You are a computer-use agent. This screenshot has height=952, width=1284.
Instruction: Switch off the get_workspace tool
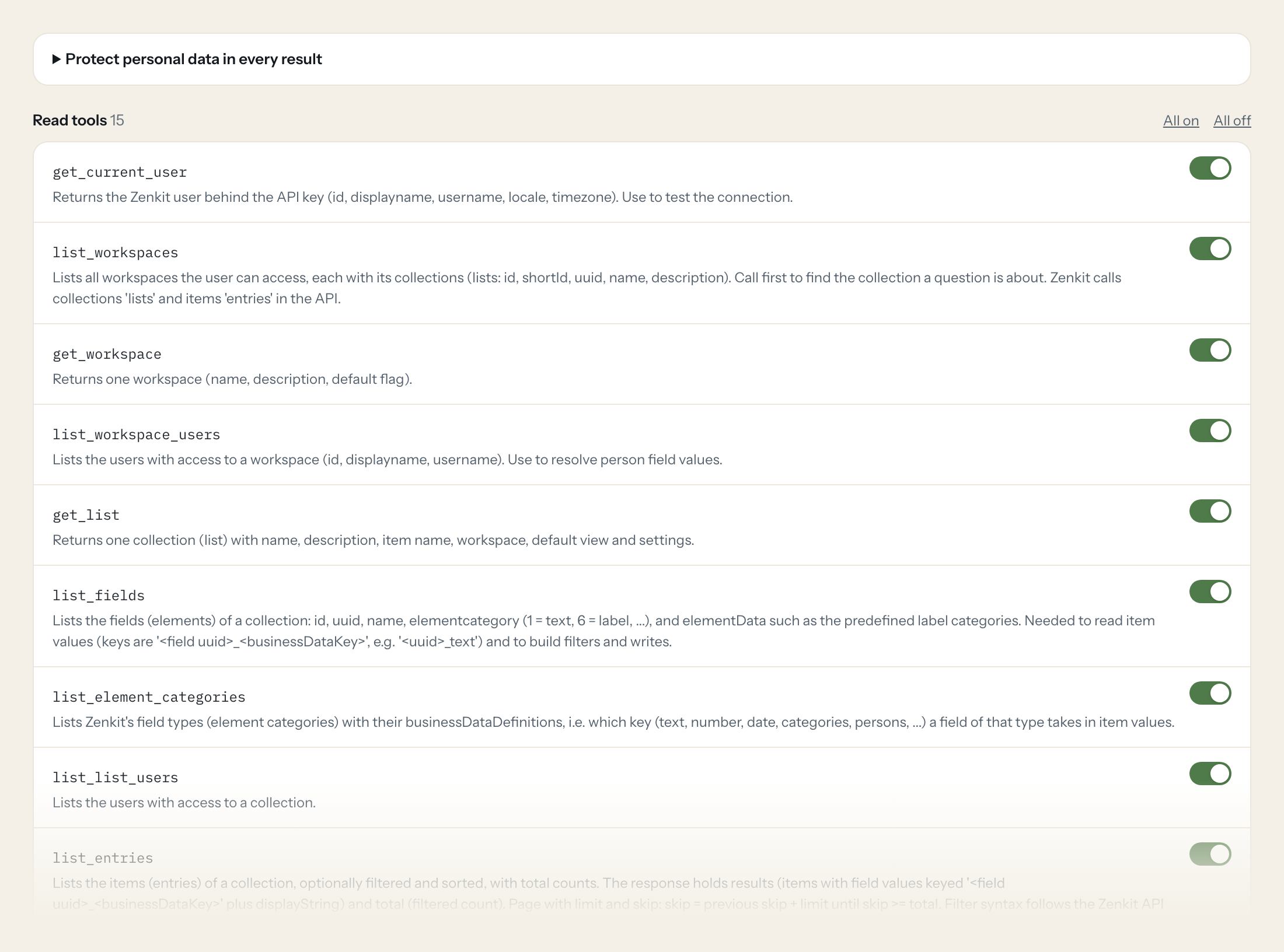tap(1210, 350)
